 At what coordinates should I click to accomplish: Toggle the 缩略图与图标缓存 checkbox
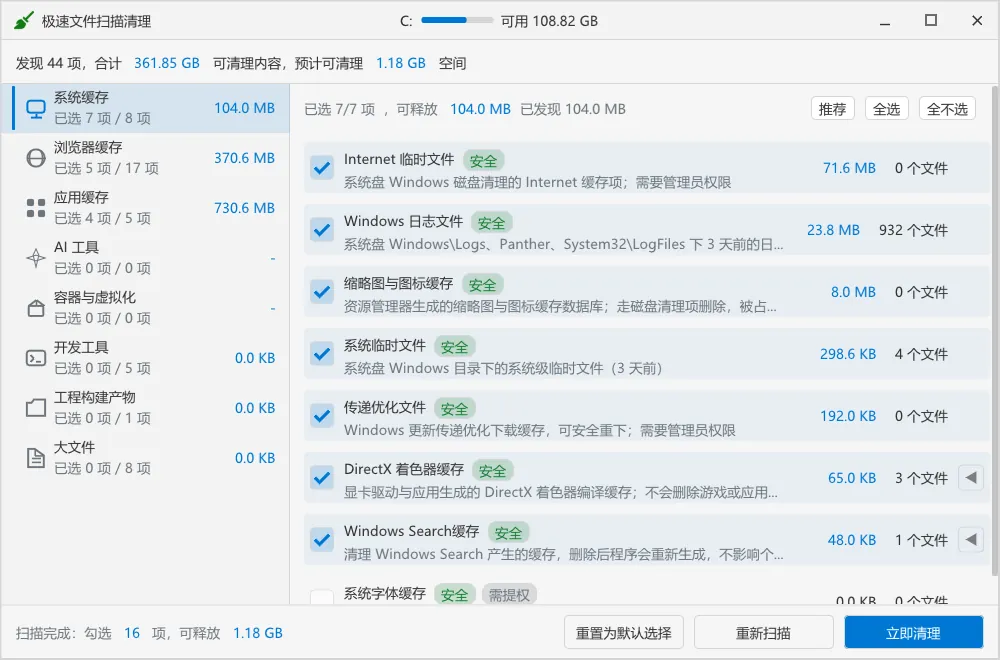click(x=322, y=291)
